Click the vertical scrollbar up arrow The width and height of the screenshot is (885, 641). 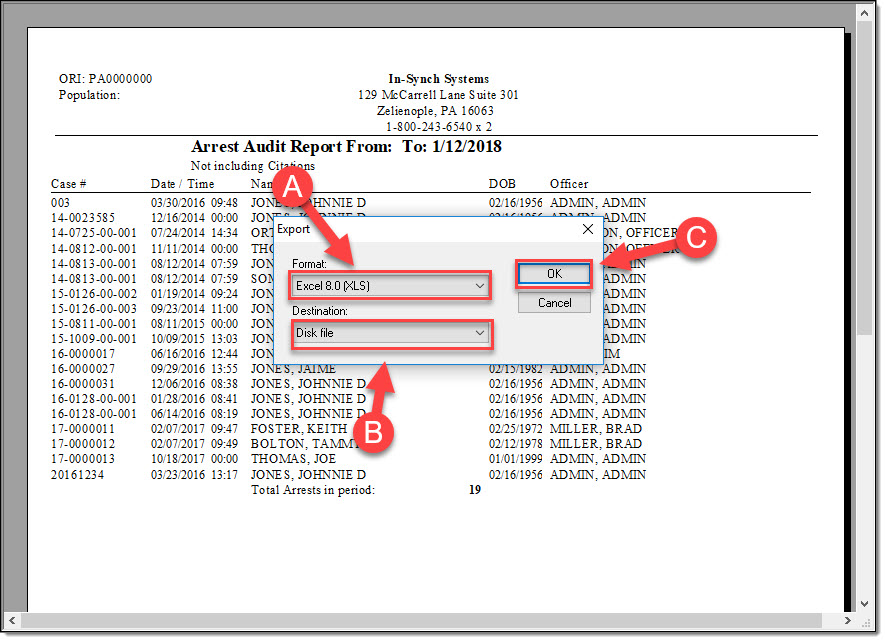click(x=865, y=14)
